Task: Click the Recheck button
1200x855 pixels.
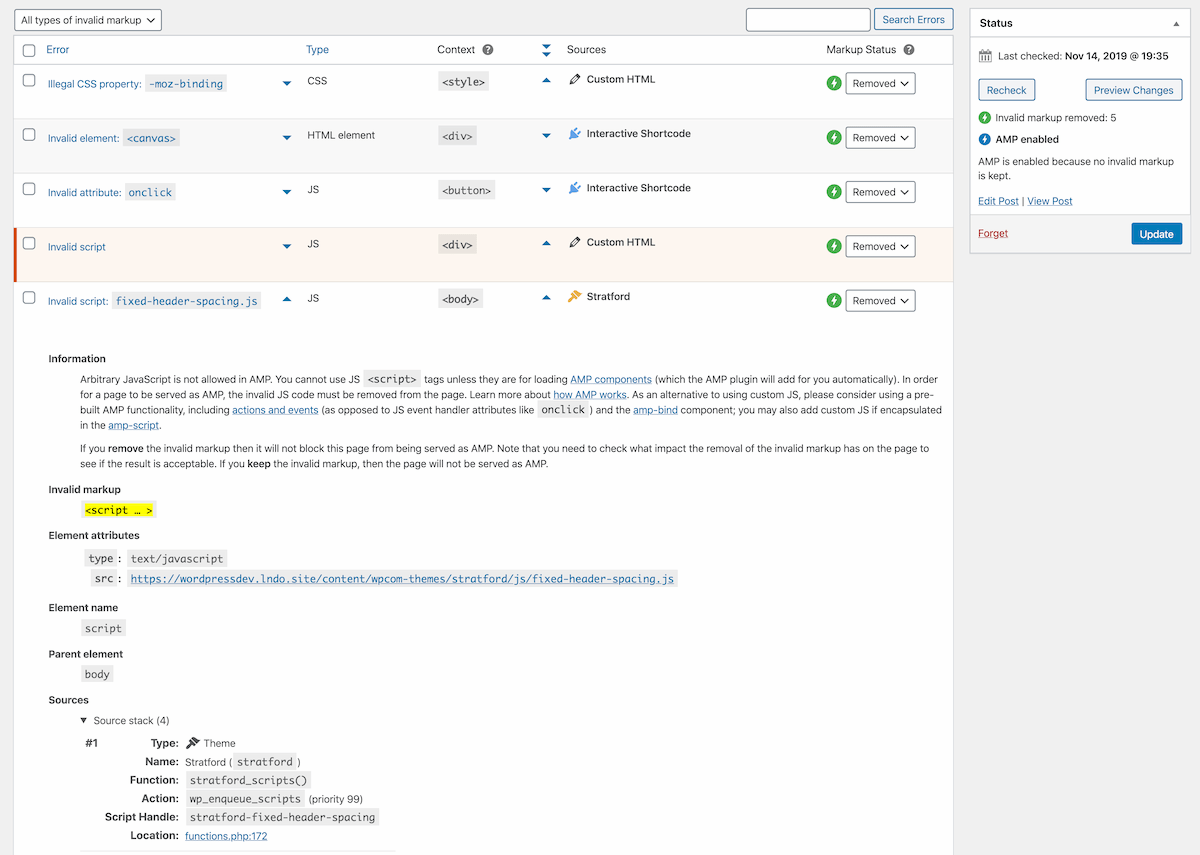Action: pyautogui.click(x=1006, y=90)
